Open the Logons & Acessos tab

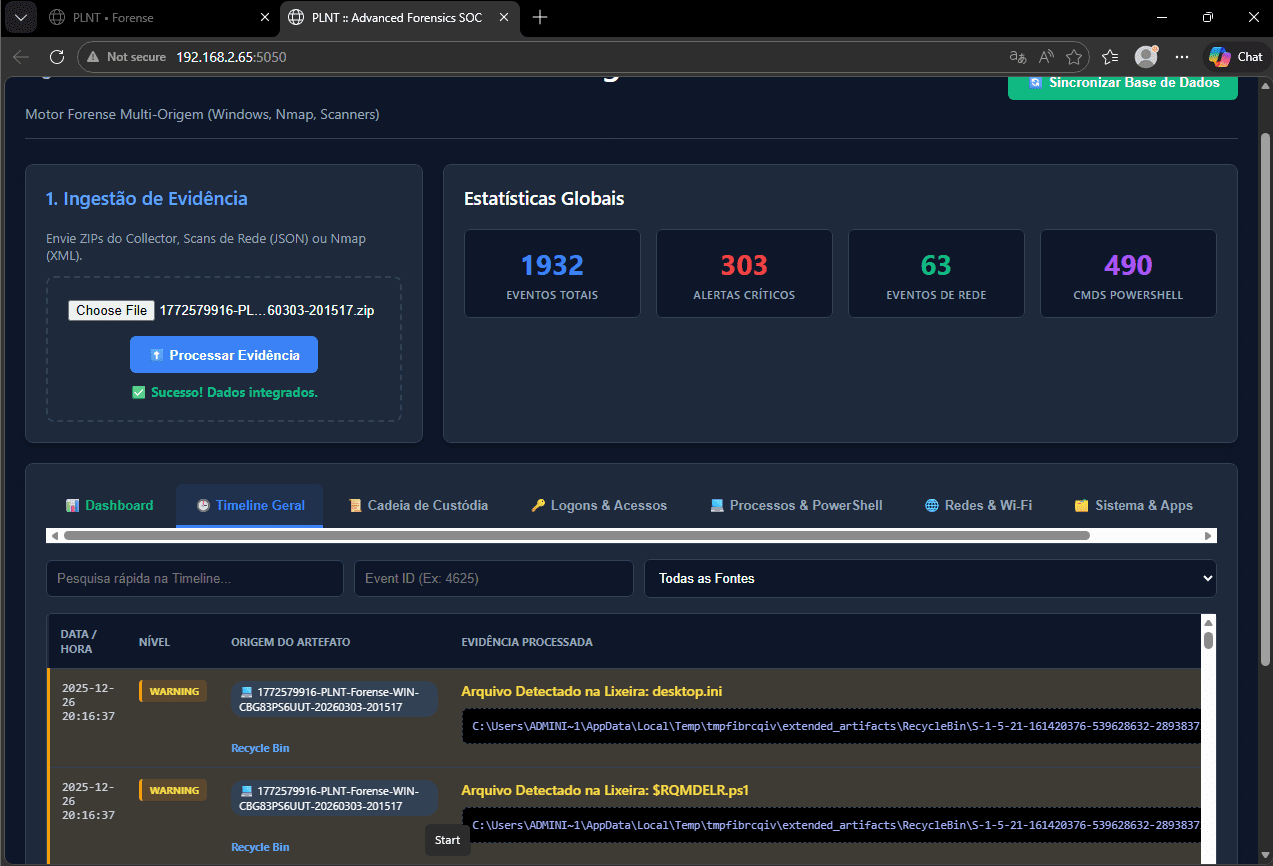click(599, 505)
